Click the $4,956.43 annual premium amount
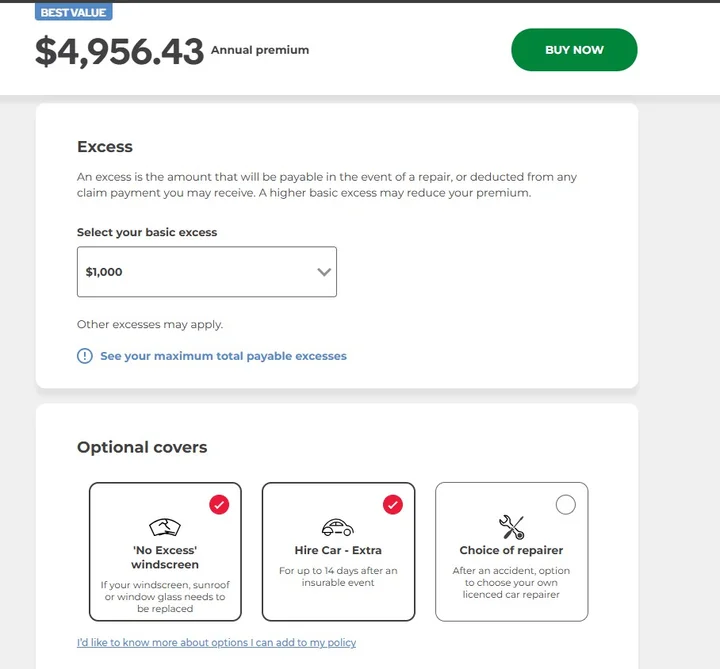Screen dimensions: 720x669 point(119,52)
